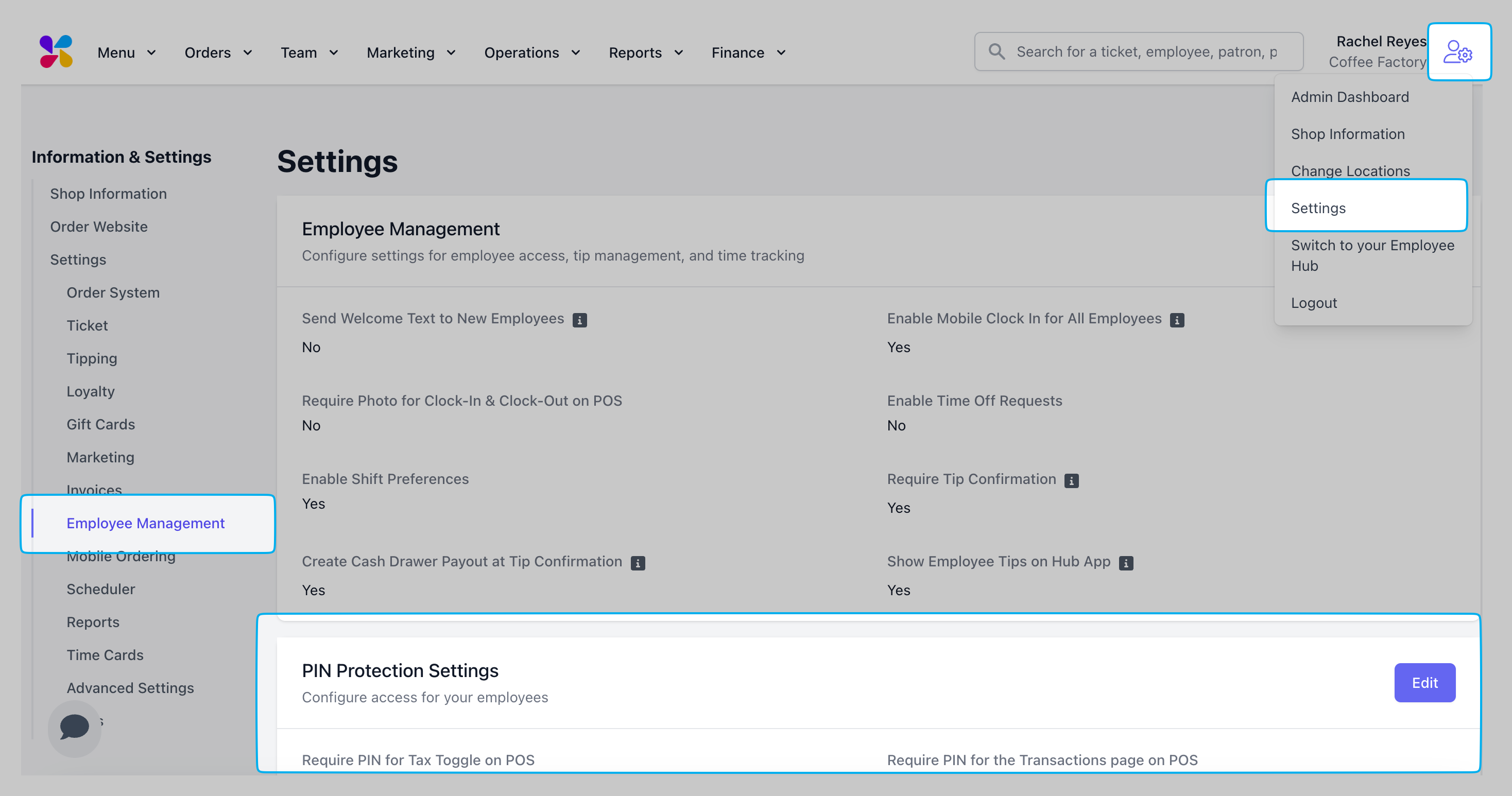Expand the Orders dropdown menu
This screenshot has height=796, width=1512.
(x=218, y=53)
